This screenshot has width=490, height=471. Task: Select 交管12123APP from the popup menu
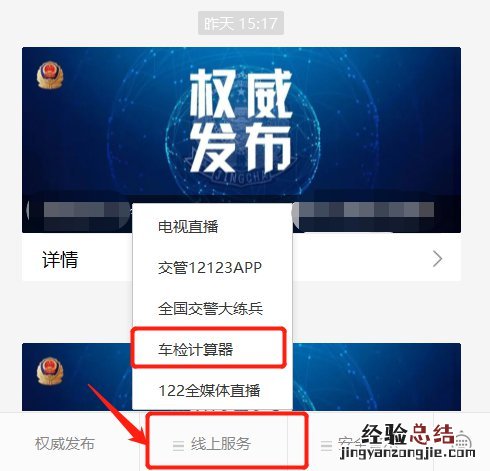pos(212,268)
